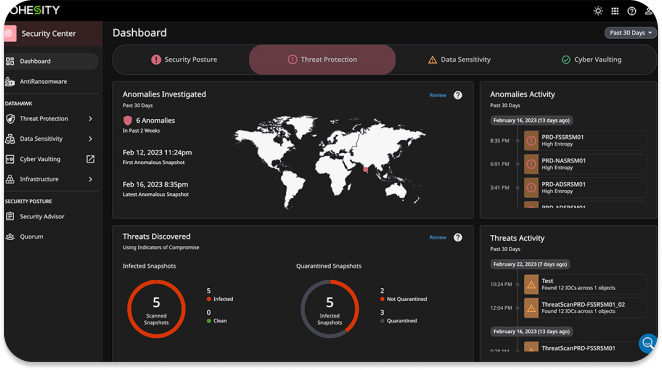The height and width of the screenshot is (370, 662).
Task: Click the Infected Snapshots donut chart
Action: pos(330,309)
